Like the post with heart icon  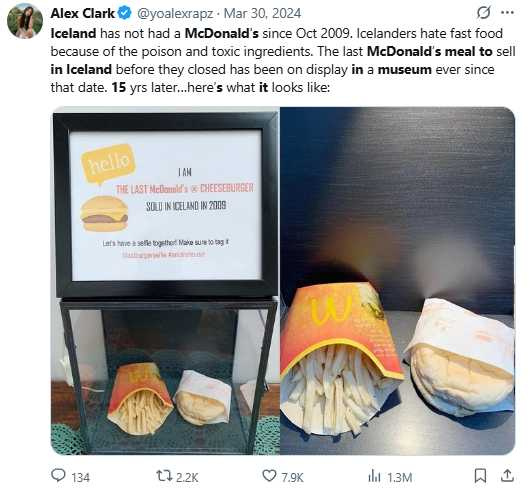(270, 476)
